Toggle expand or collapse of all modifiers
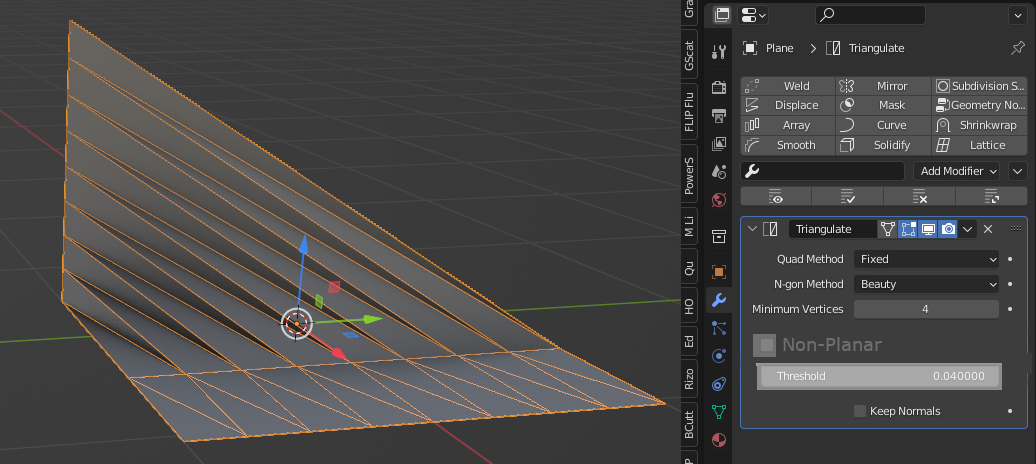This screenshot has height=464, width=1036. (x=991, y=196)
